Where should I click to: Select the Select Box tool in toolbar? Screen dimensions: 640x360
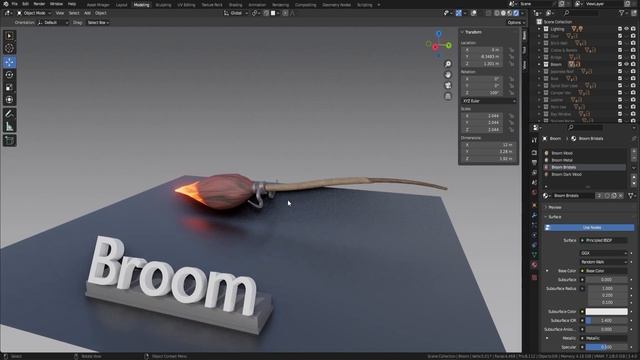[x=9, y=36]
